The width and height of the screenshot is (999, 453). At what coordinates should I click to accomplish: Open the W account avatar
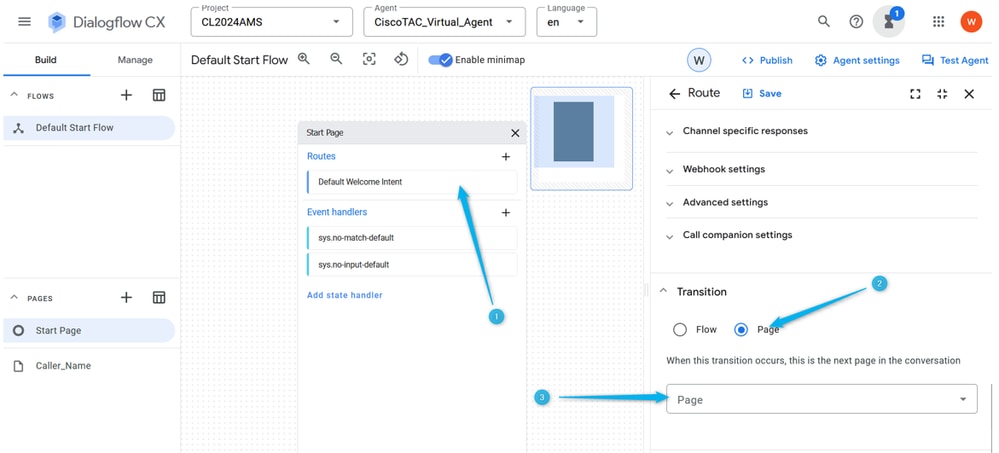coord(971,22)
